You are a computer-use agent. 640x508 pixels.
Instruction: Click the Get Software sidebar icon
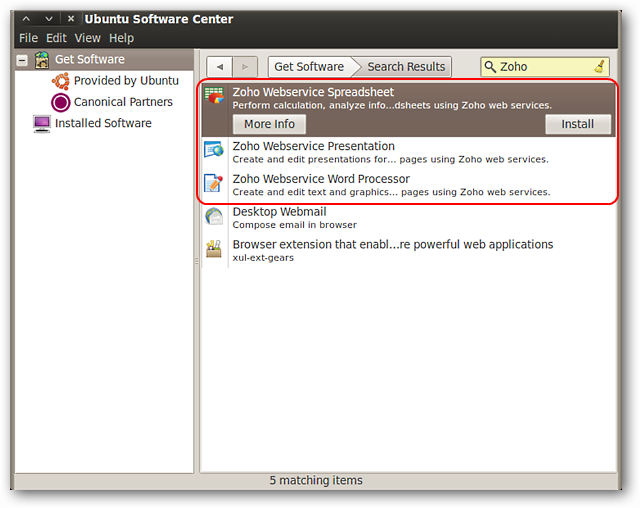42,60
